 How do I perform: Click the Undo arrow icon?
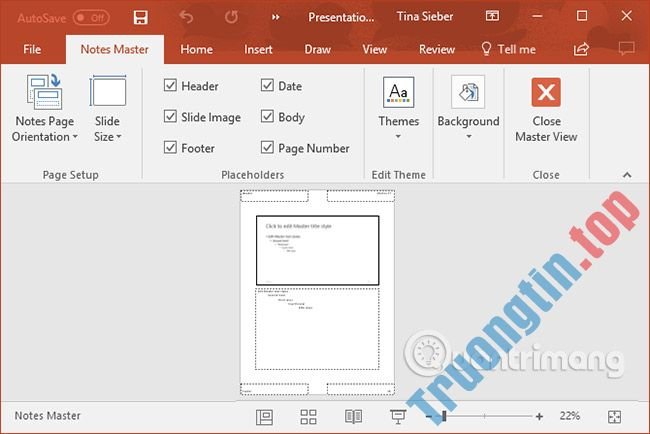pos(187,17)
